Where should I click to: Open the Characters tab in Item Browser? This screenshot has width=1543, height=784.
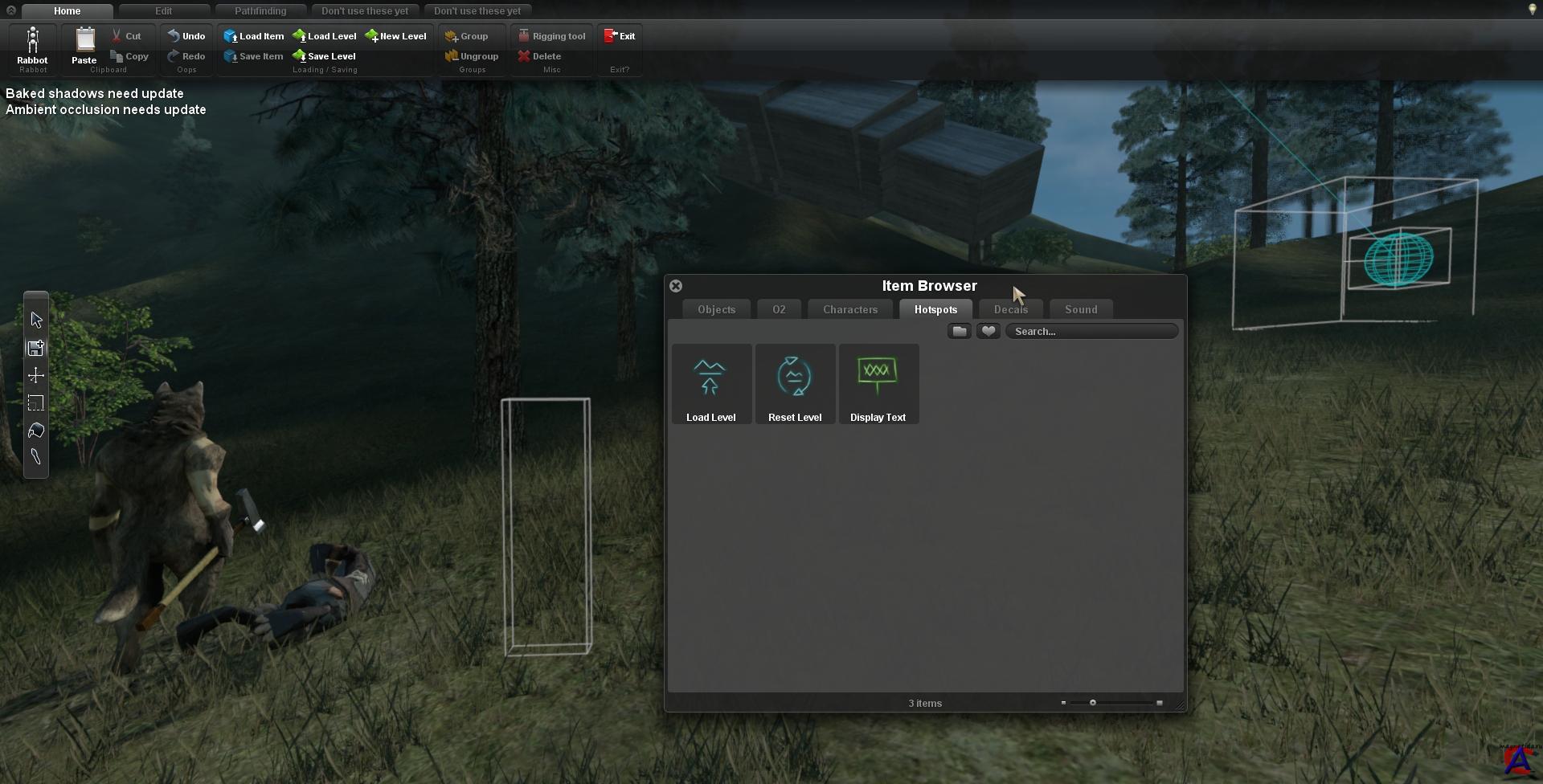tap(849, 309)
